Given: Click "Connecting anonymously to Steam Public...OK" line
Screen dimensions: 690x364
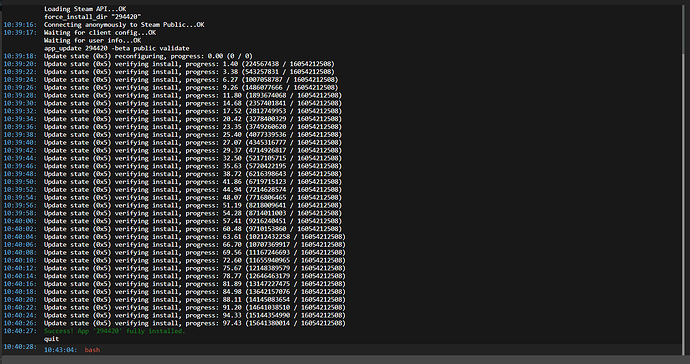Looking at the screenshot, I should [124, 25].
